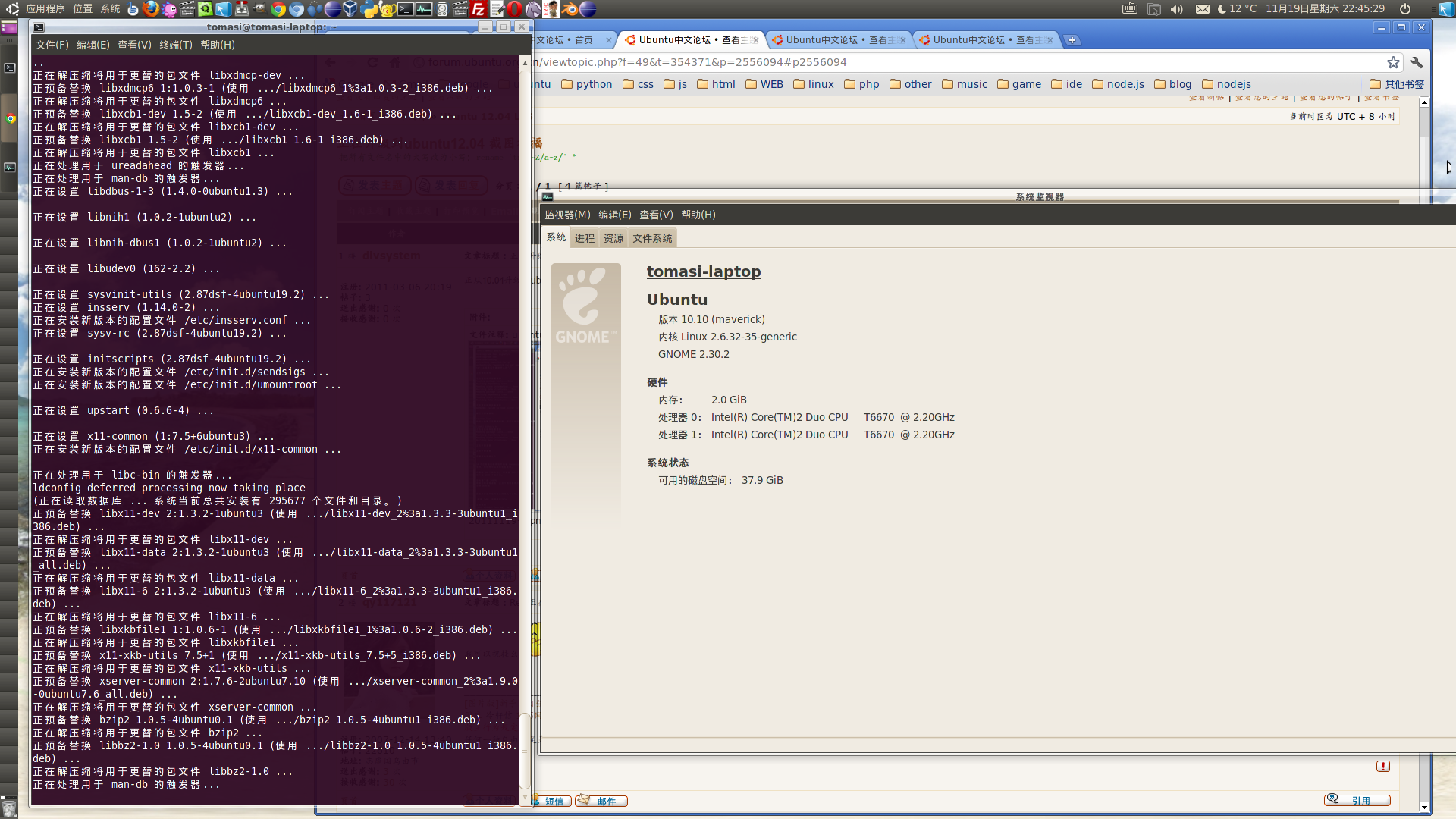Open js bookmarks folder

point(675,84)
